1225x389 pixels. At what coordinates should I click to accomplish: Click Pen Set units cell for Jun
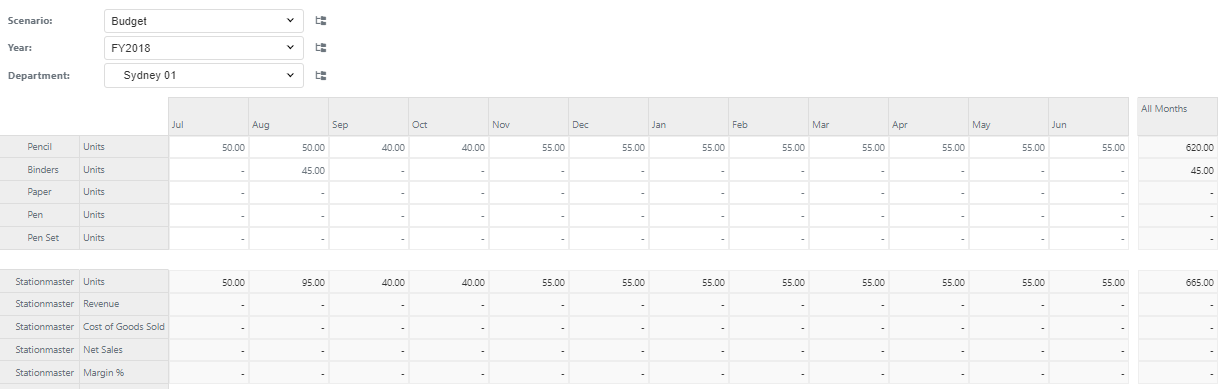pos(1089,238)
